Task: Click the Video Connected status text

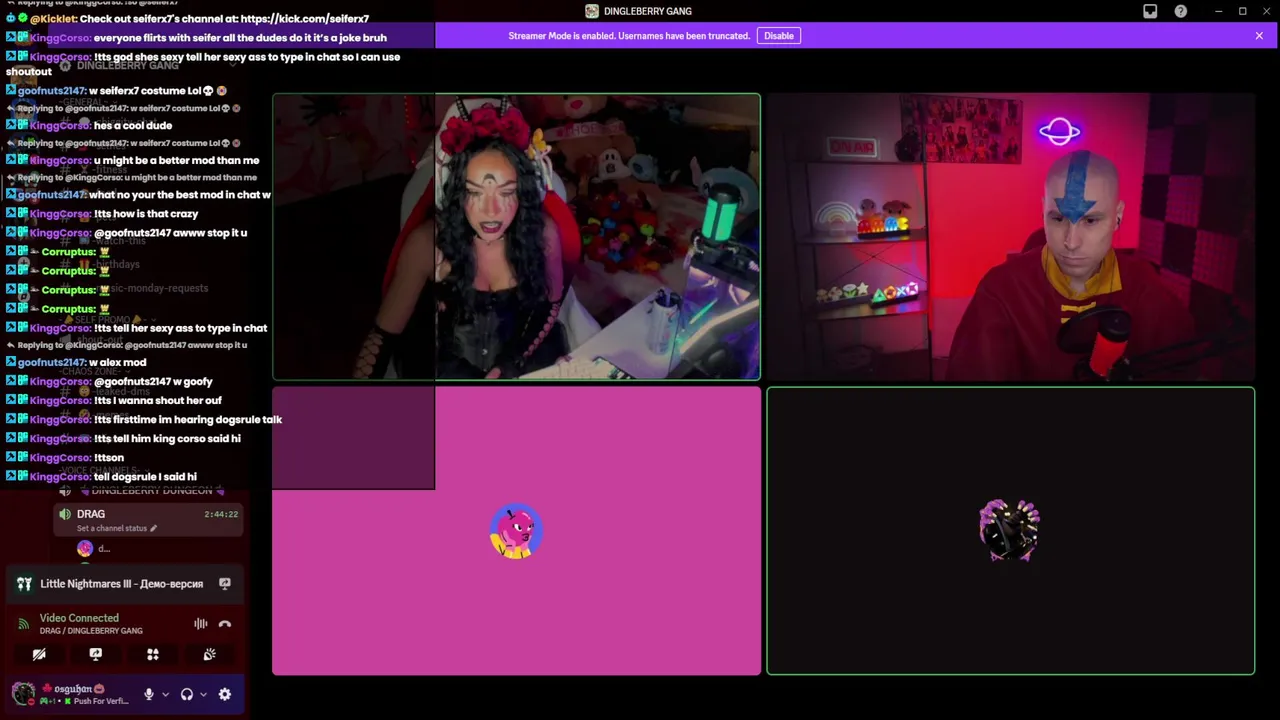Action: [79, 618]
